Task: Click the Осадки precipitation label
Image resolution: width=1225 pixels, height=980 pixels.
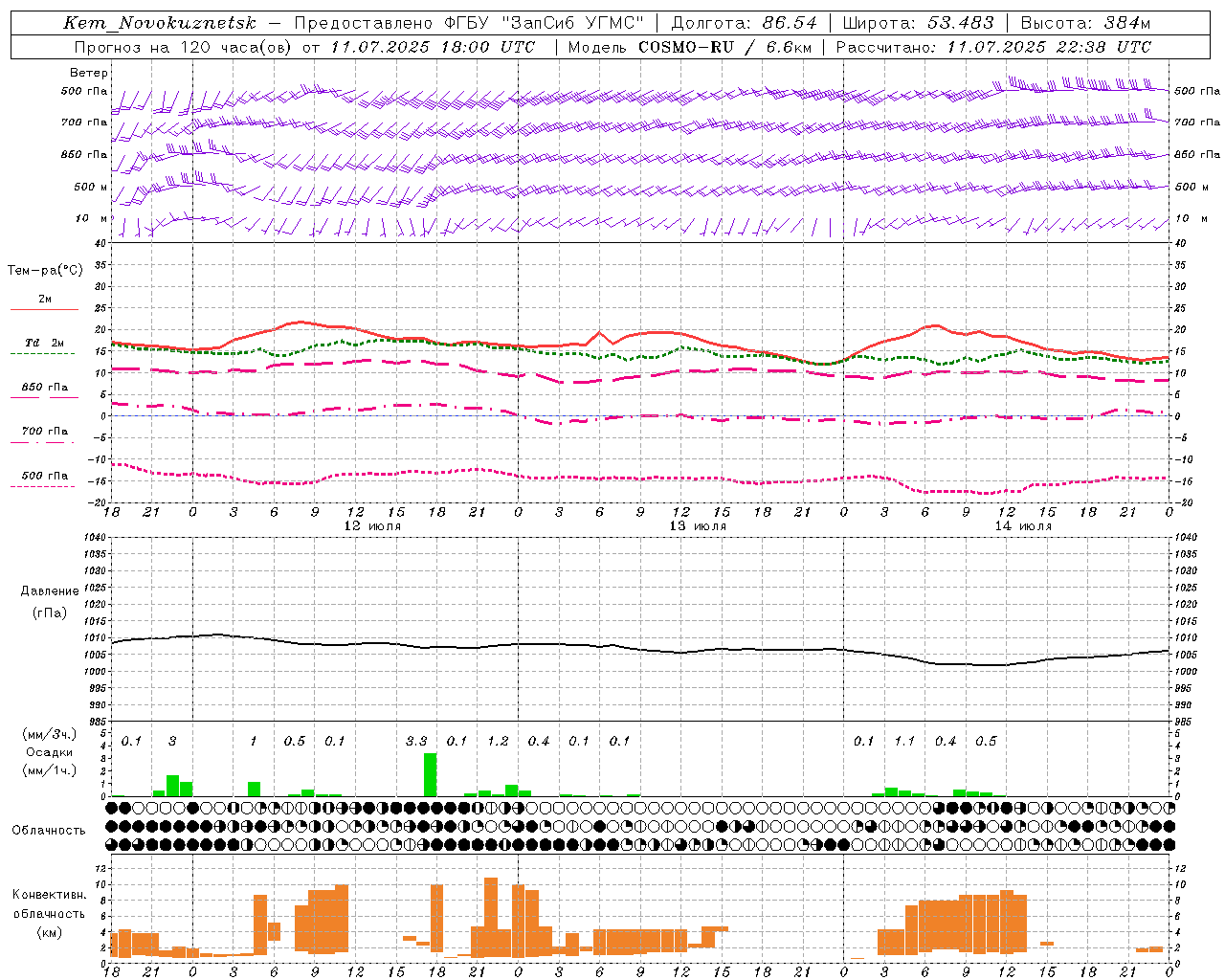Action: tap(50, 752)
